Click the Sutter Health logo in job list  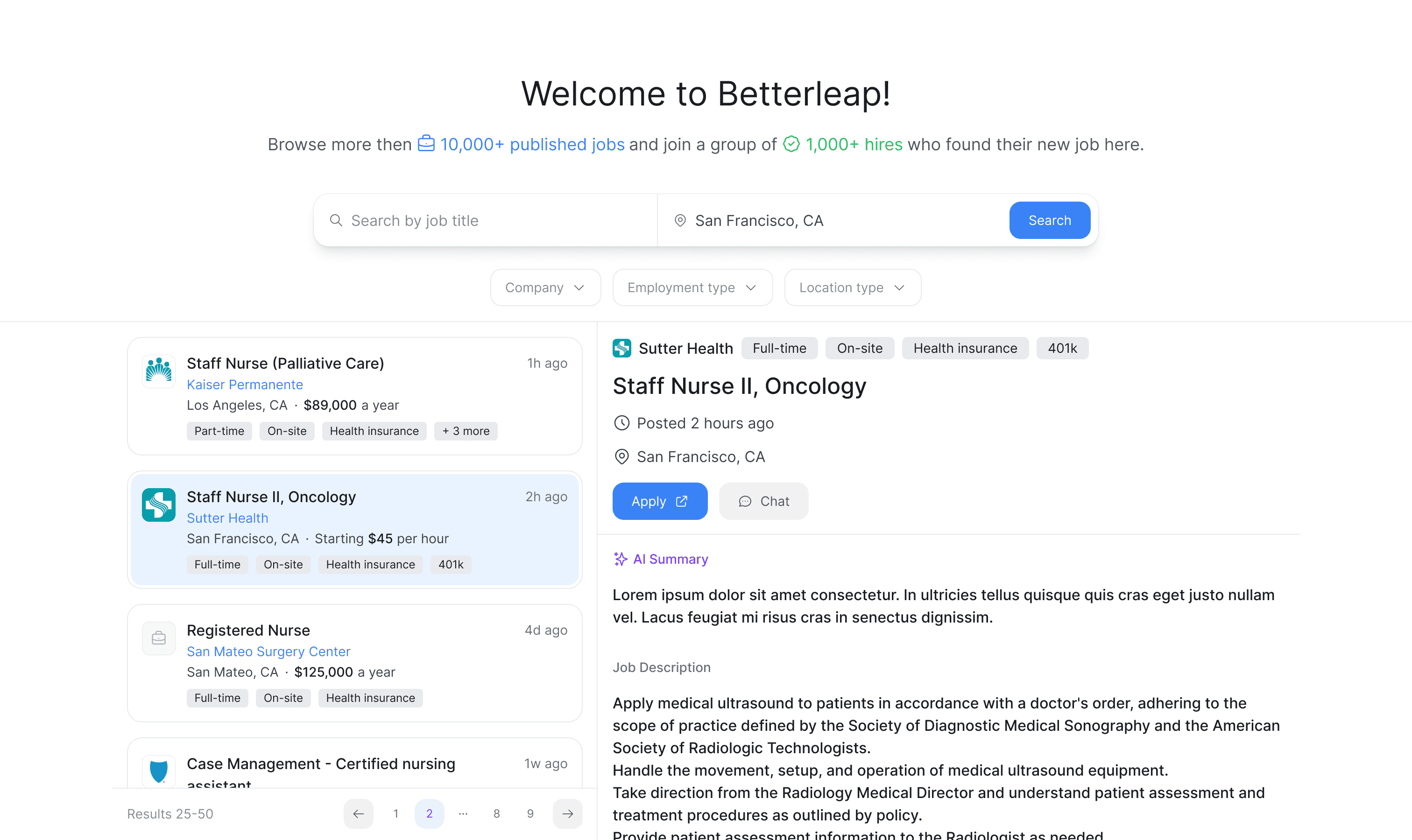click(159, 504)
